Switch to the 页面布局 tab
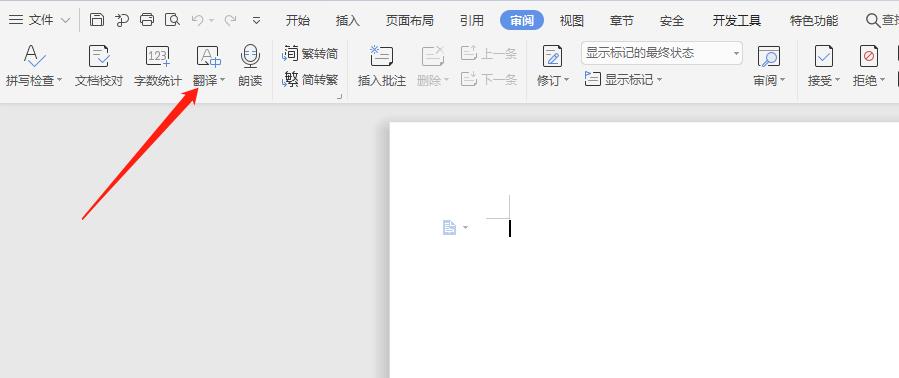Image resolution: width=899 pixels, height=378 pixels. 409,21
